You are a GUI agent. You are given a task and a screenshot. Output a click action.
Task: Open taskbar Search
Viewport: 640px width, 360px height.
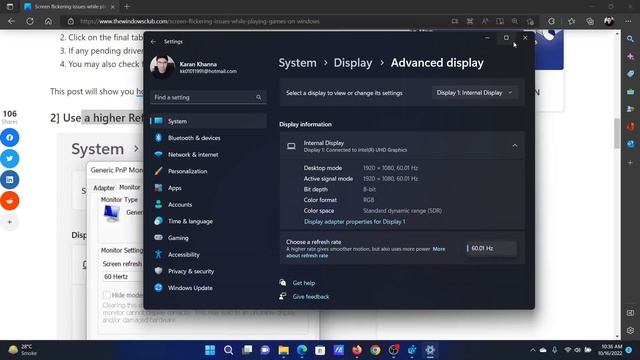[229, 350]
